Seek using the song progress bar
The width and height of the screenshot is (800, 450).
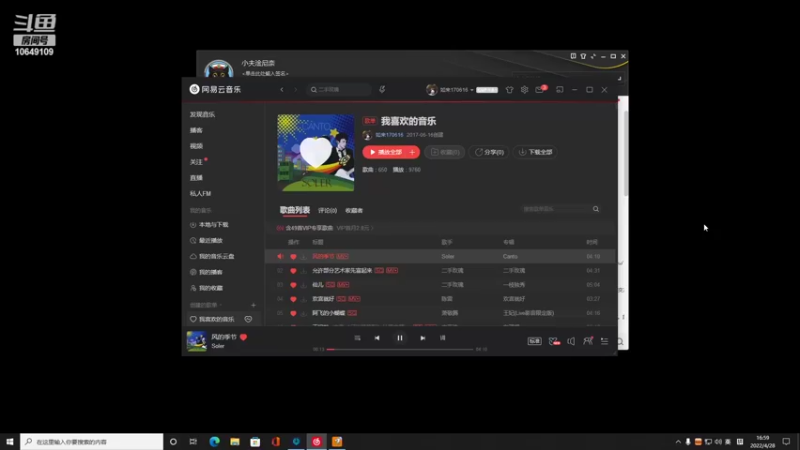tap(400, 349)
